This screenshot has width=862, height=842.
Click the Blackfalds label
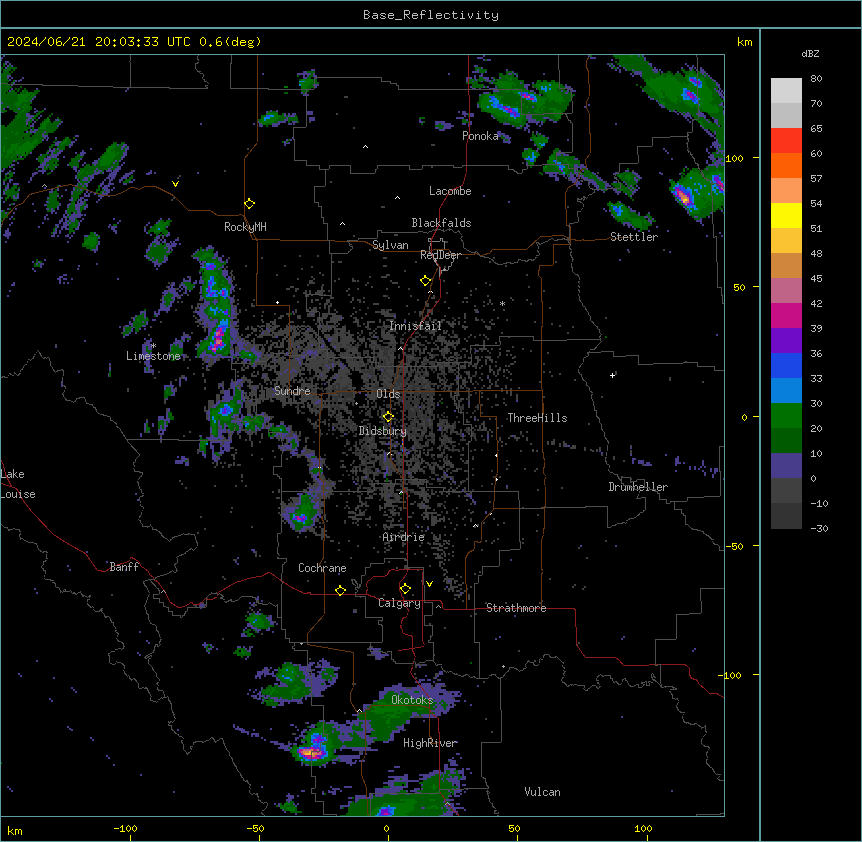[441, 223]
